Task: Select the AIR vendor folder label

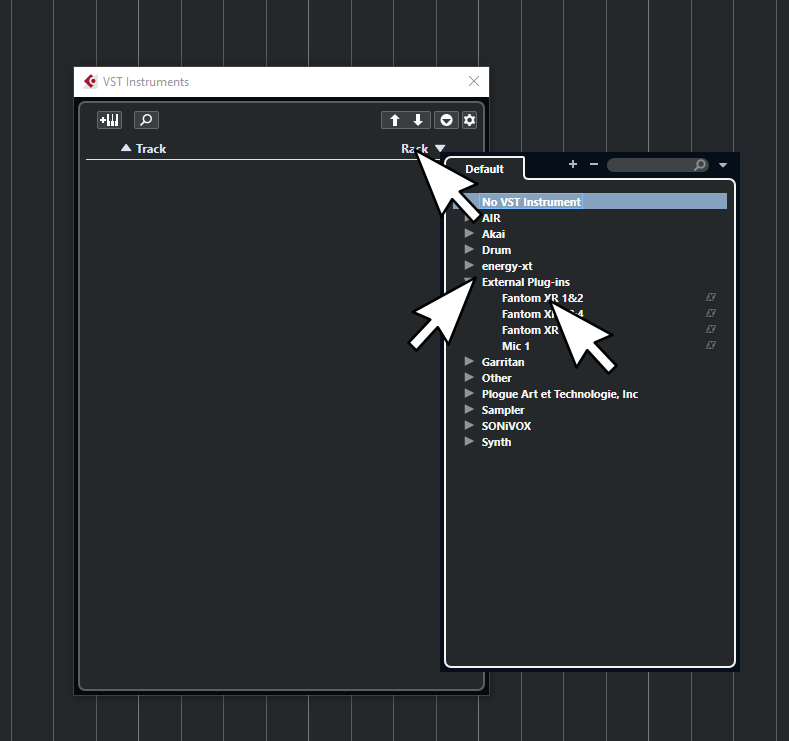Action: [x=491, y=218]
